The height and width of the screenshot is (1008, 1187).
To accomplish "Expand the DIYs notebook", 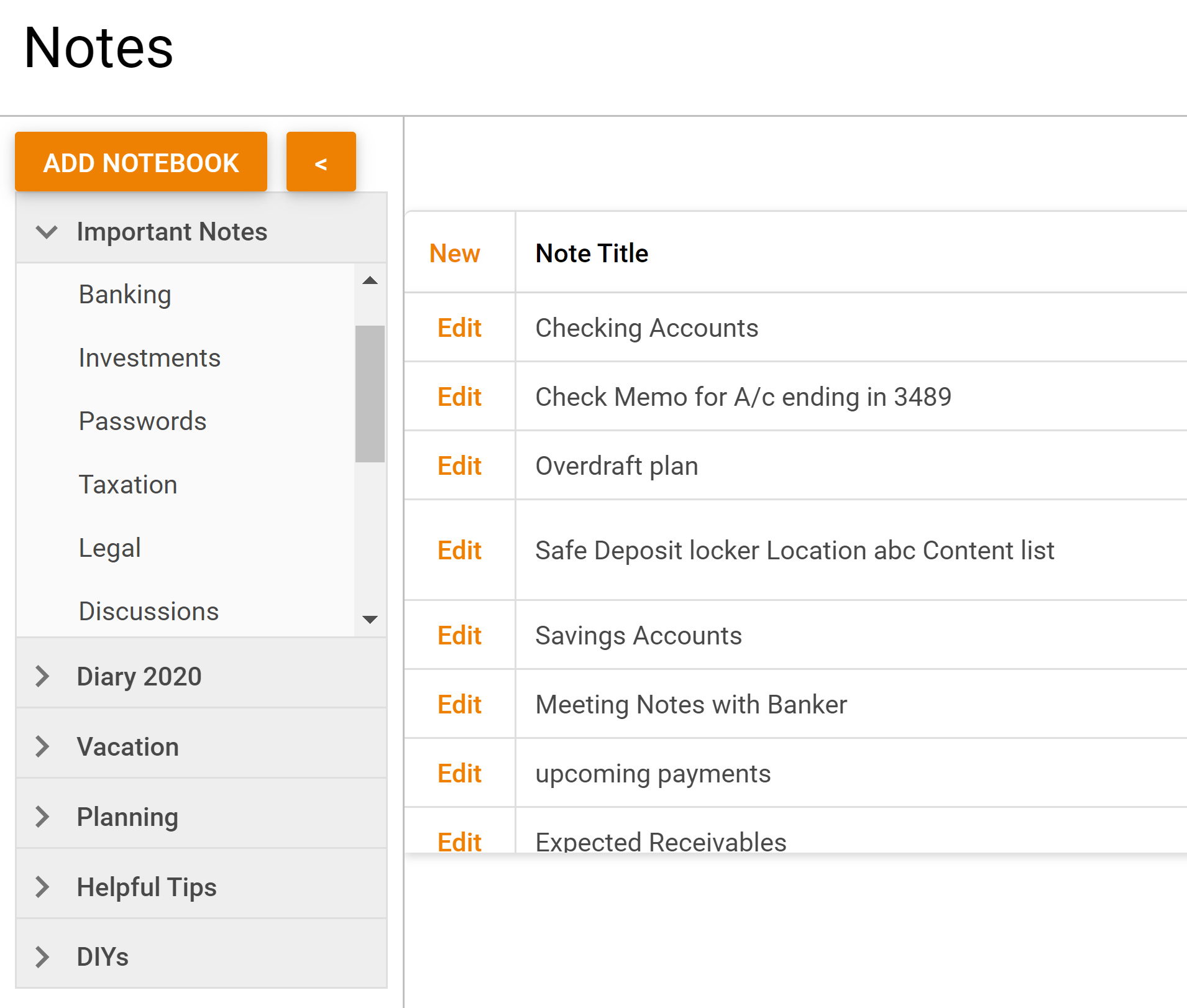I will click(42, 957).
